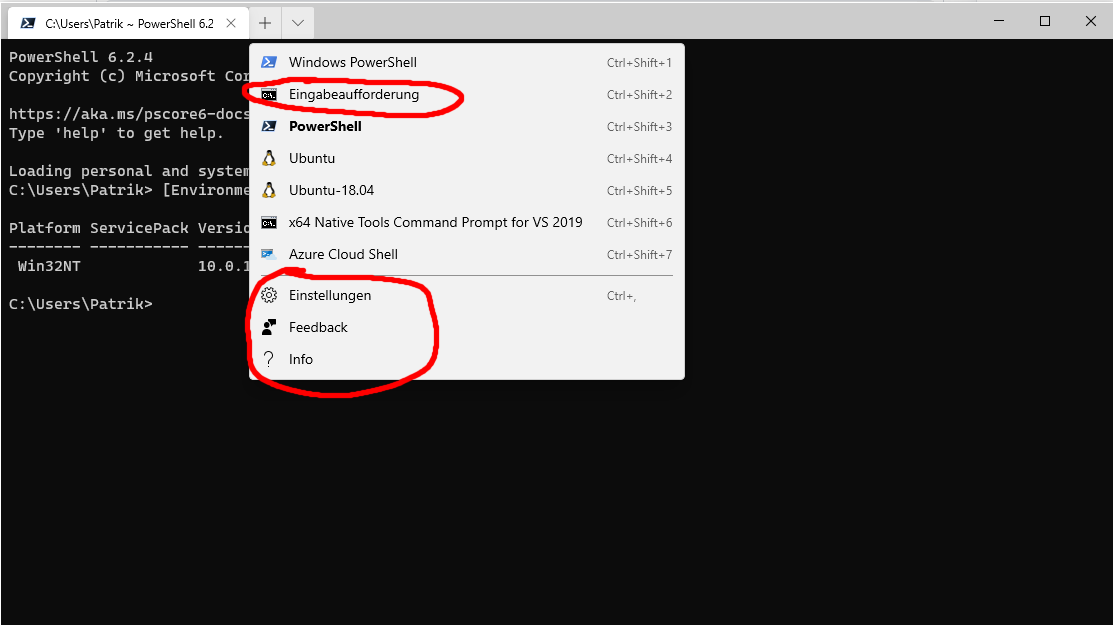Open a new tab with plus button
This screenshot has height=626, width=1113.
point(265,23)
